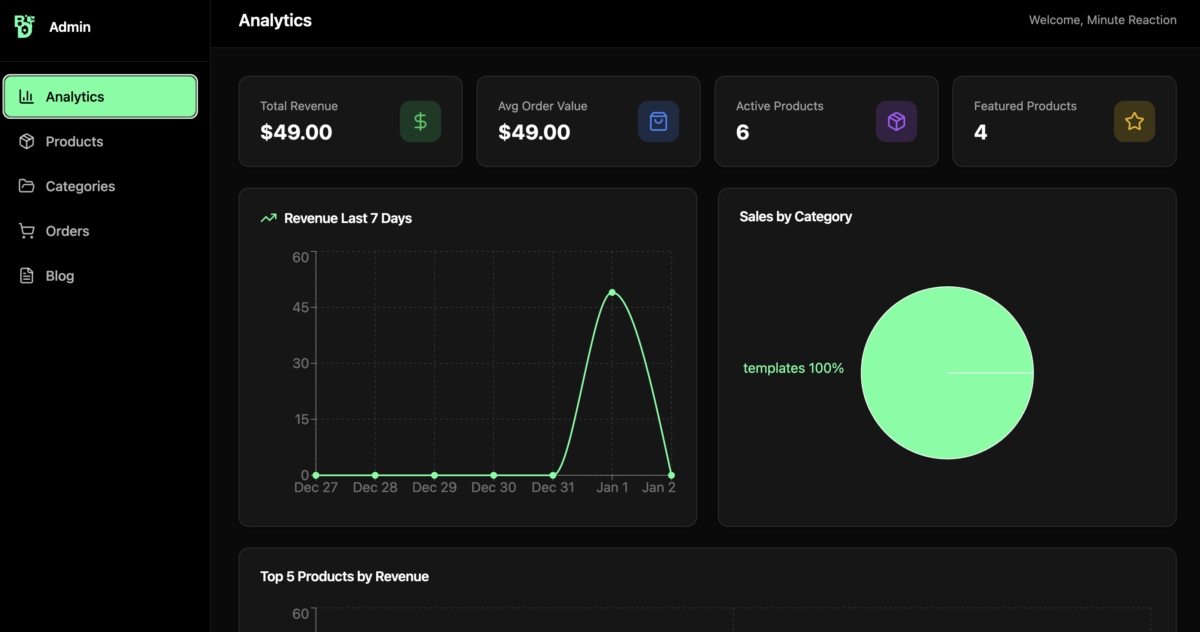Click the purple cube Active Products icon
Image resolution: width=1200 pixels, height=632 pixels.
pos(896,121)
